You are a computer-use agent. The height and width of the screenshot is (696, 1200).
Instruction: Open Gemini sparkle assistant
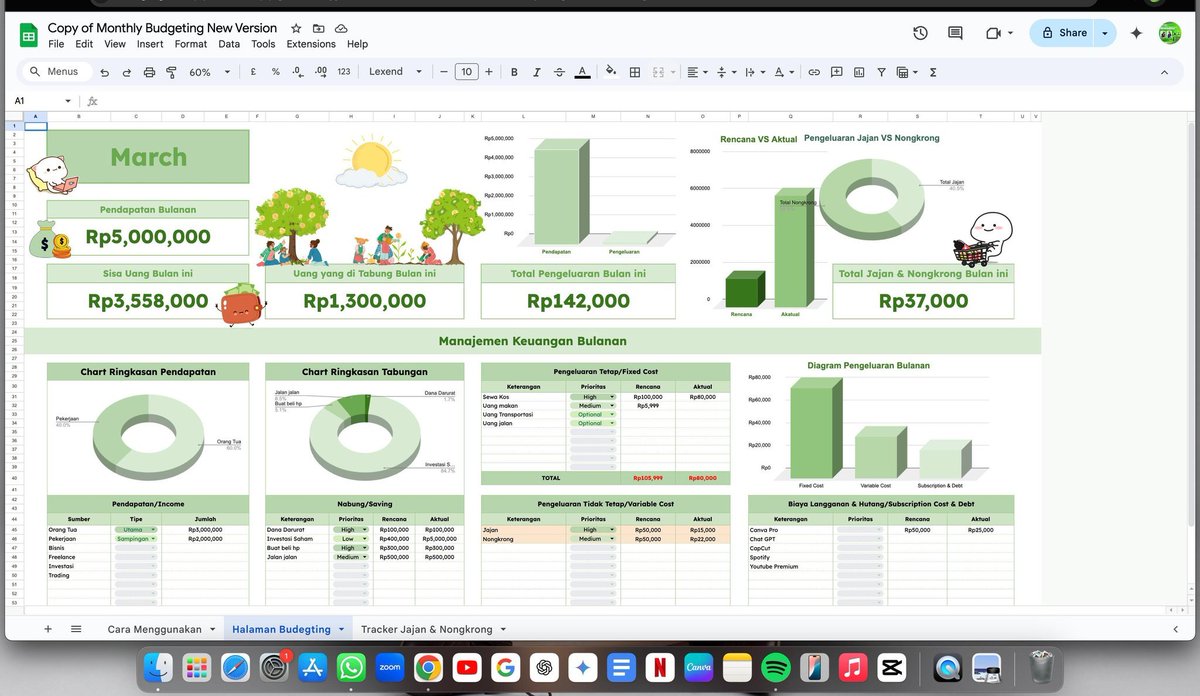pyautogui.click(x=1136, y=33)
